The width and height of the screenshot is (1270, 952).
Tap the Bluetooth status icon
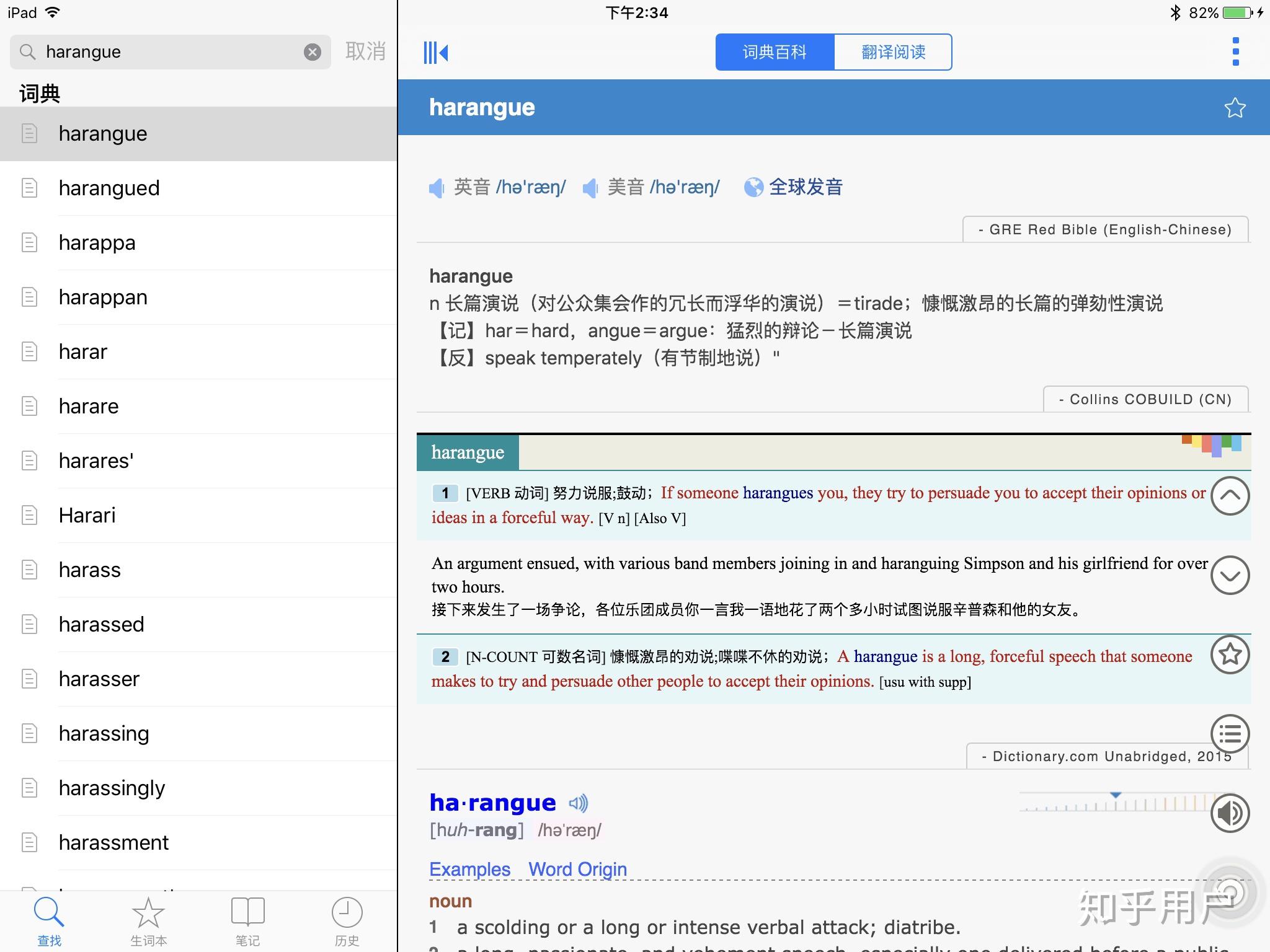[1175, 12]
